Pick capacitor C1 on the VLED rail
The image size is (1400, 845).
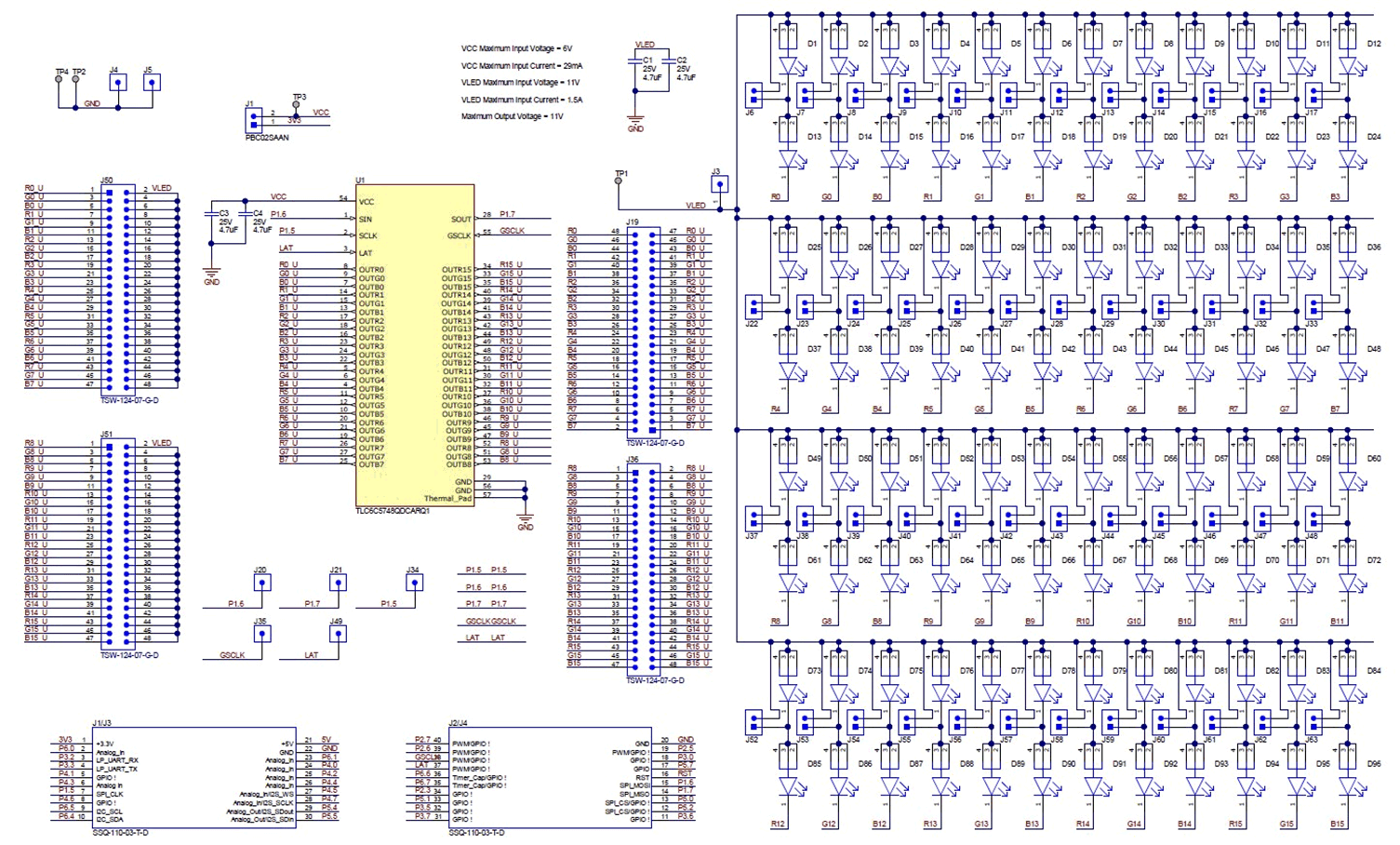pos(636,61)
